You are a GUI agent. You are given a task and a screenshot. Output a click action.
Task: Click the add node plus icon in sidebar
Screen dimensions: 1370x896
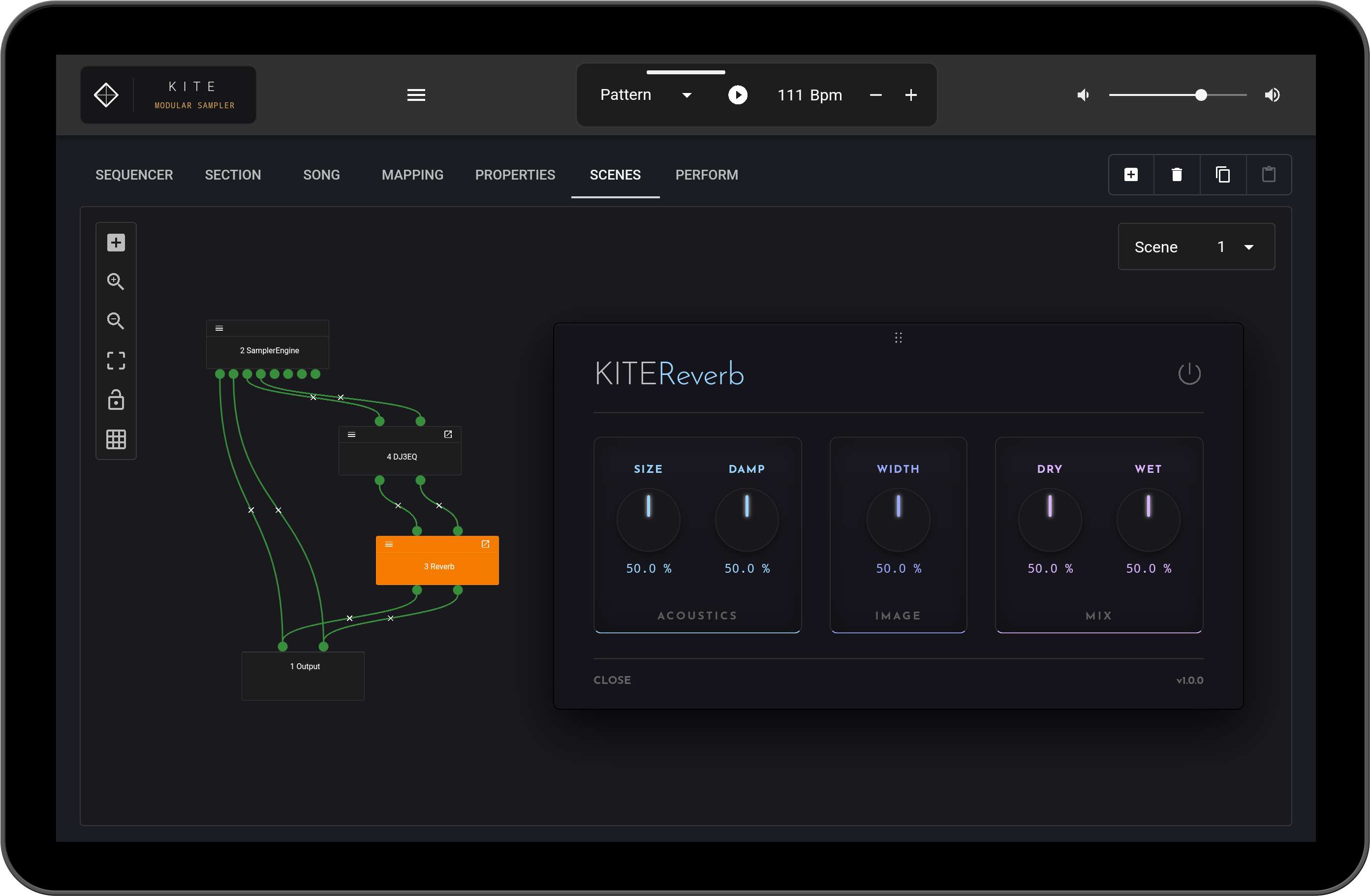116,242
